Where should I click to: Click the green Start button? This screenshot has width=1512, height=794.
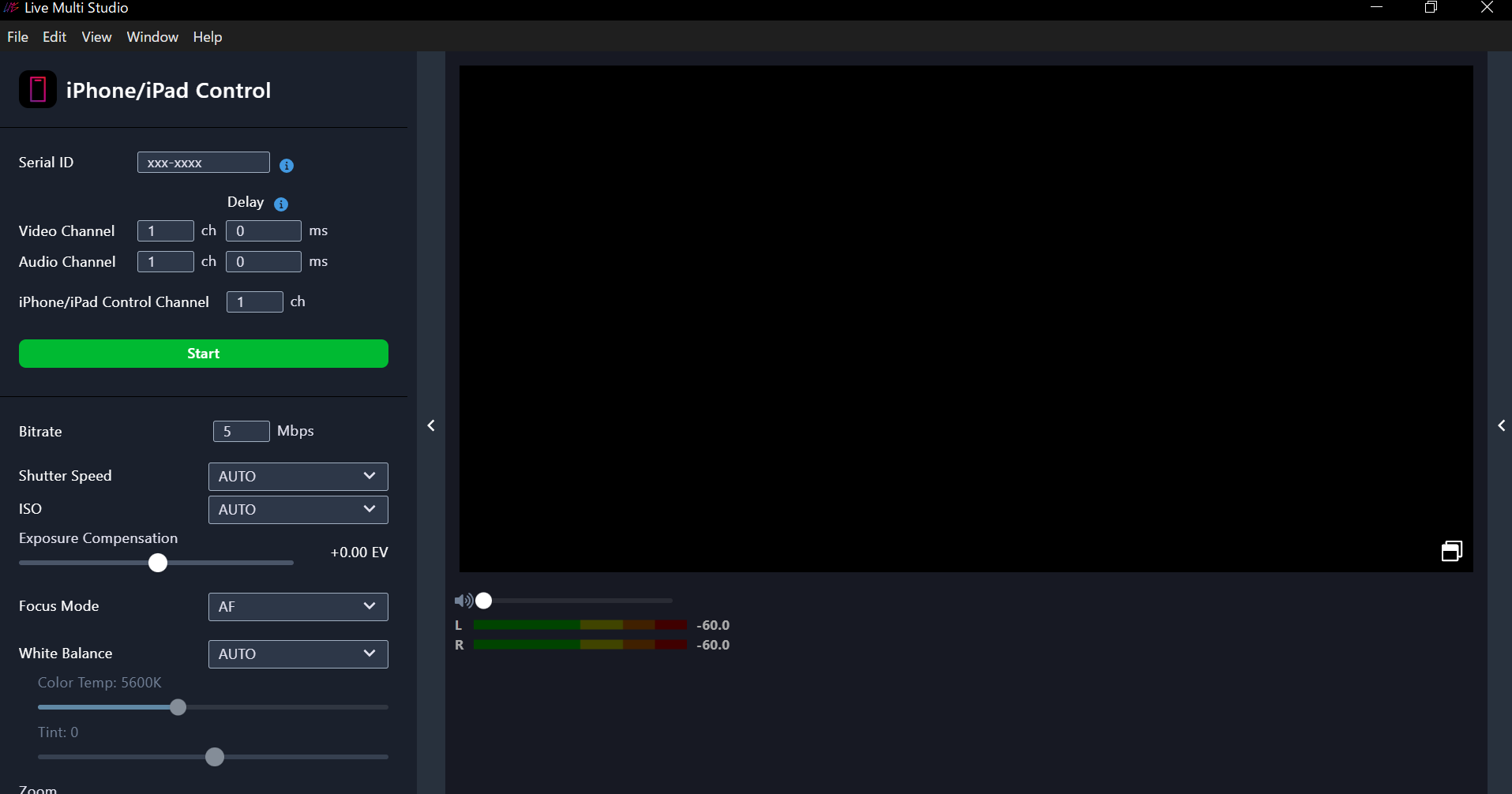coord(204,354)
